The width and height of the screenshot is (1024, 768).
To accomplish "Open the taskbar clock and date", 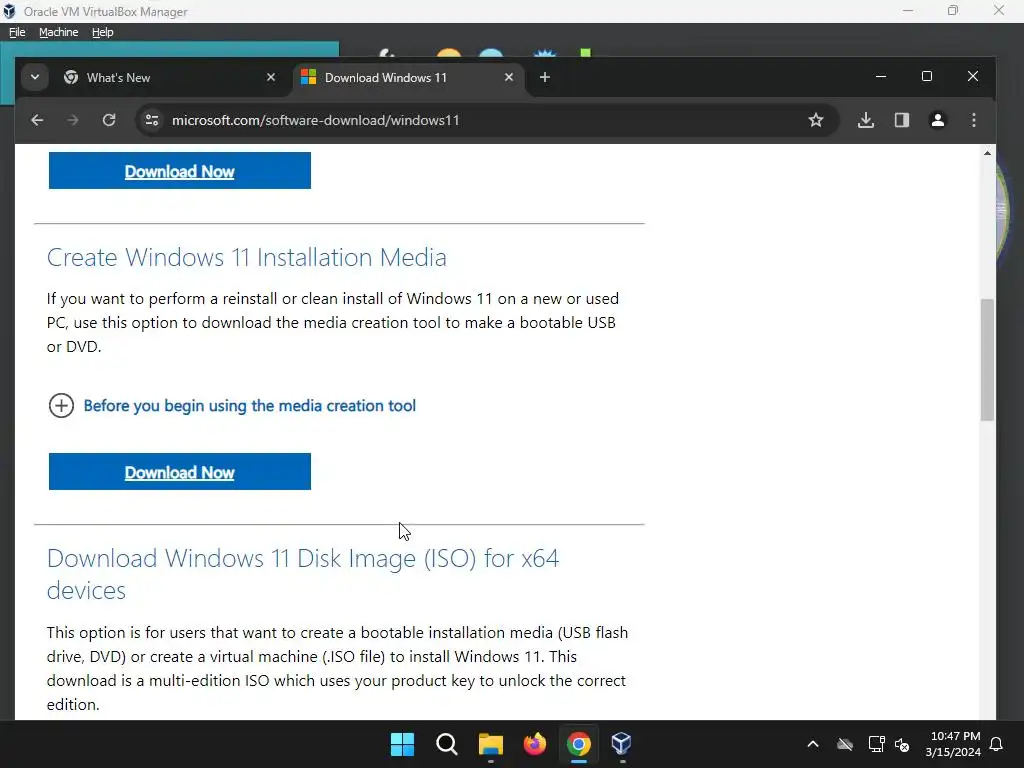I will point(953,744).
